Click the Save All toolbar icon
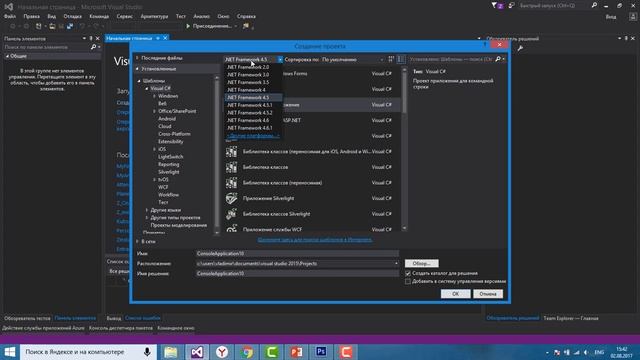The image size is (640, 360). point(70,26)
